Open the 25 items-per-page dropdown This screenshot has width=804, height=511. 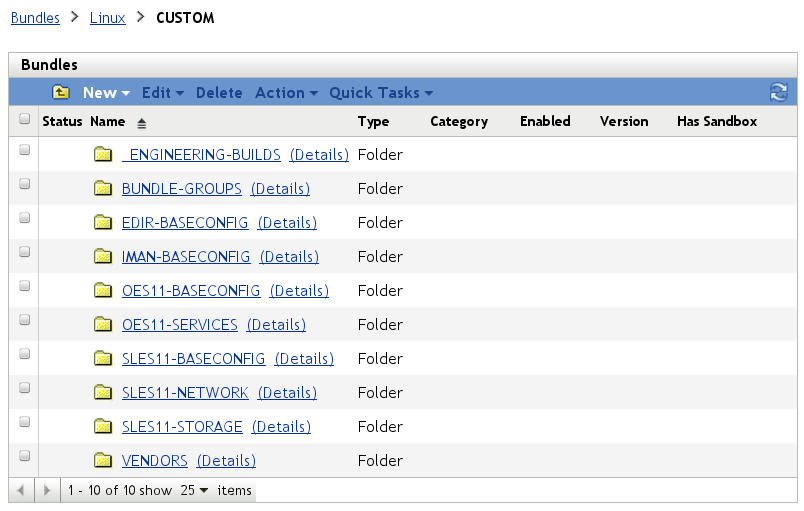click(194, 491)
